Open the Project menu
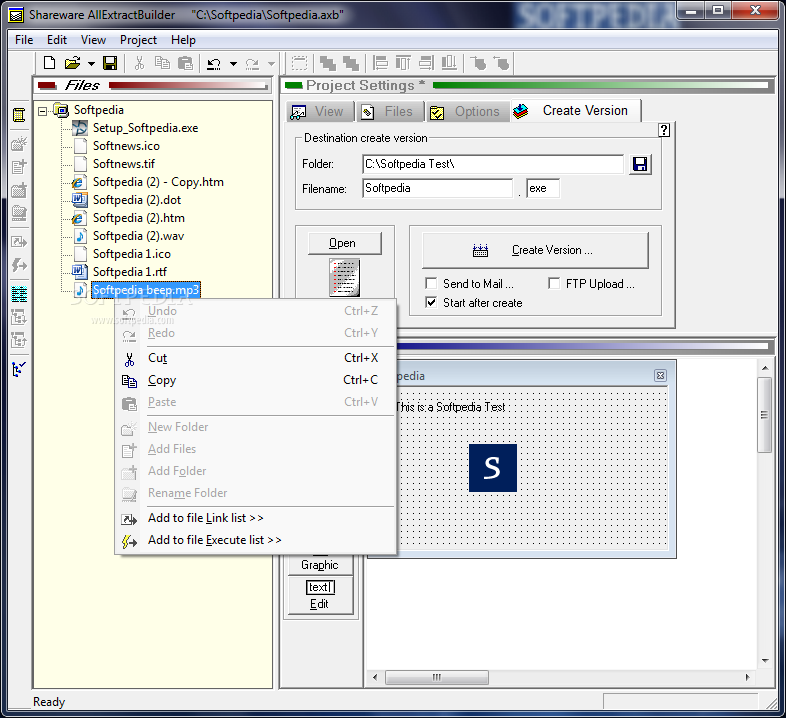The image size is (786, 718). click(138, 40)
